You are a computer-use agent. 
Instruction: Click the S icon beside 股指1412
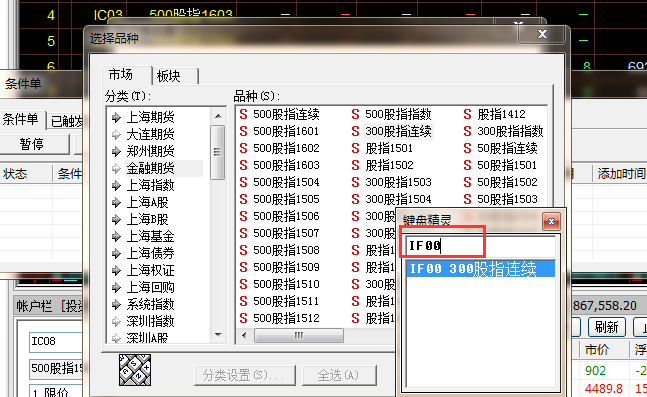(467, 114)
